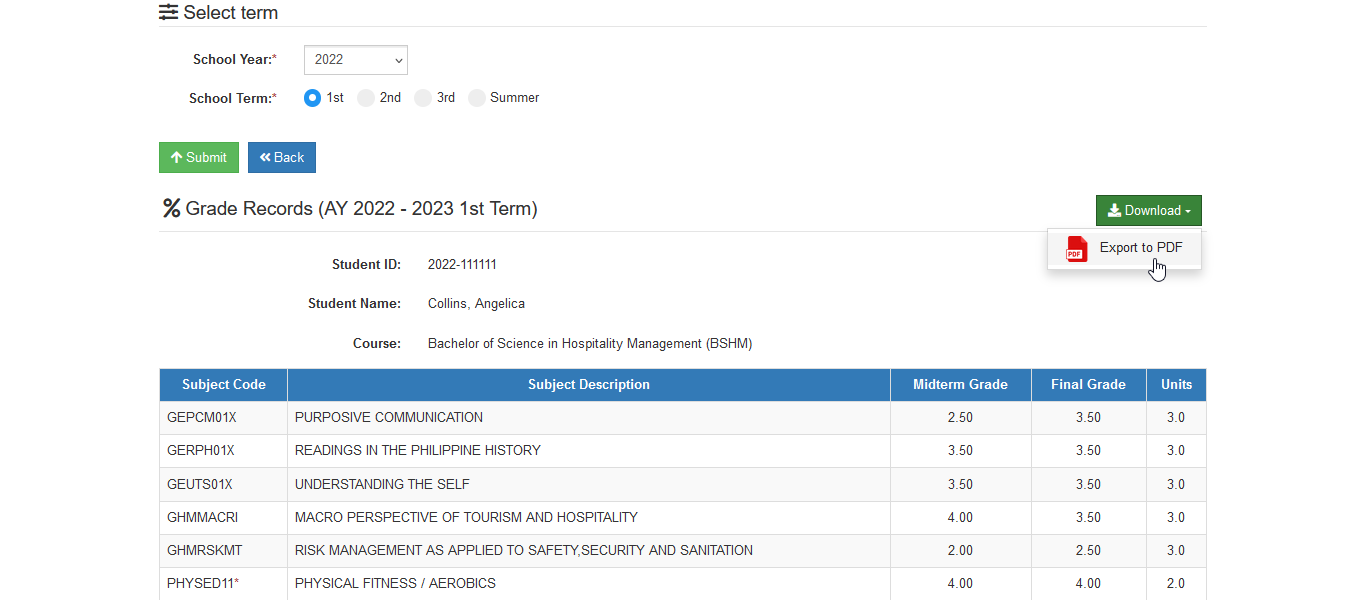
Task: Click the Subject Description column header
Action: tap(589, 385)
